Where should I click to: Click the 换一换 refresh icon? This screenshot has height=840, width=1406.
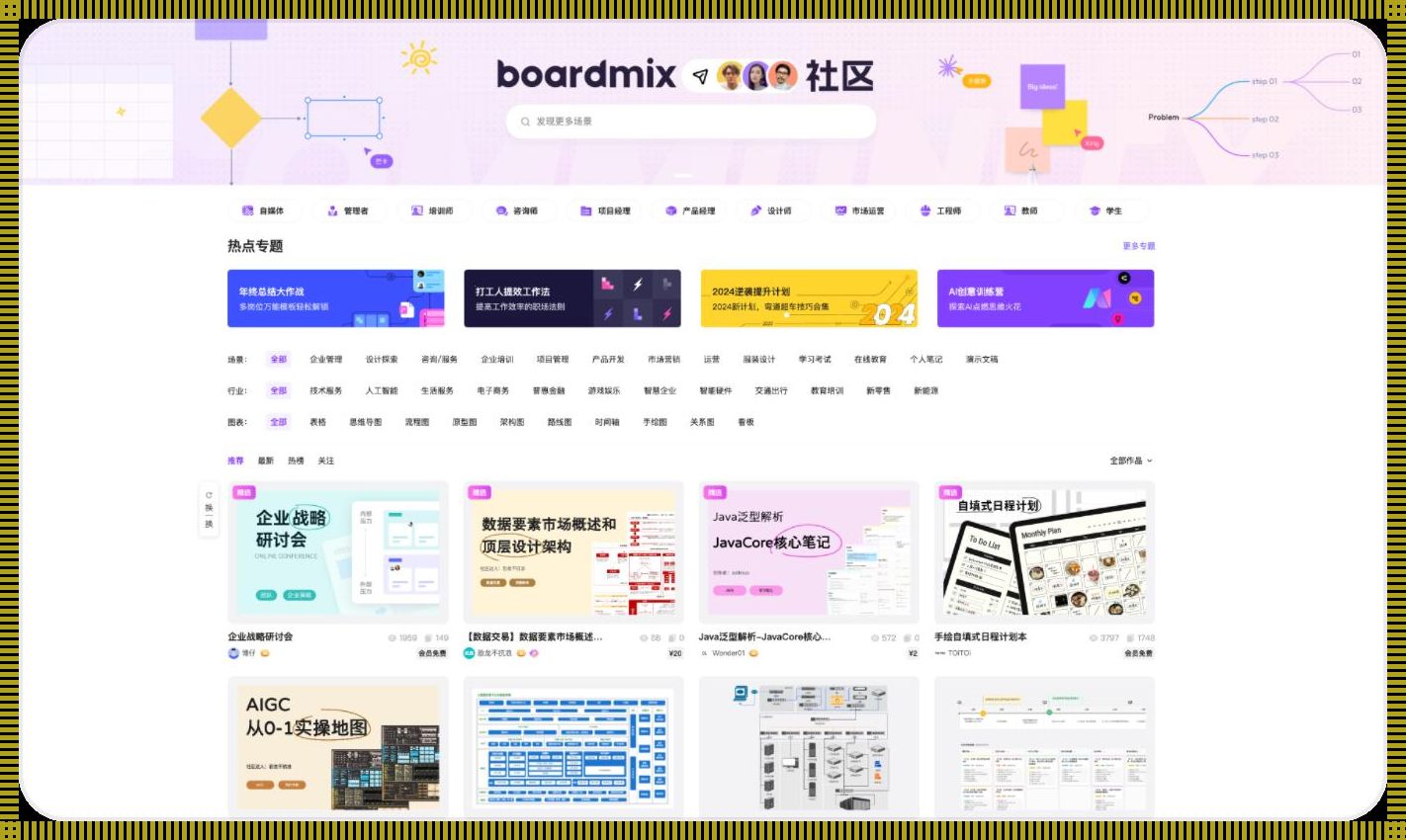[x=209, y=495]
